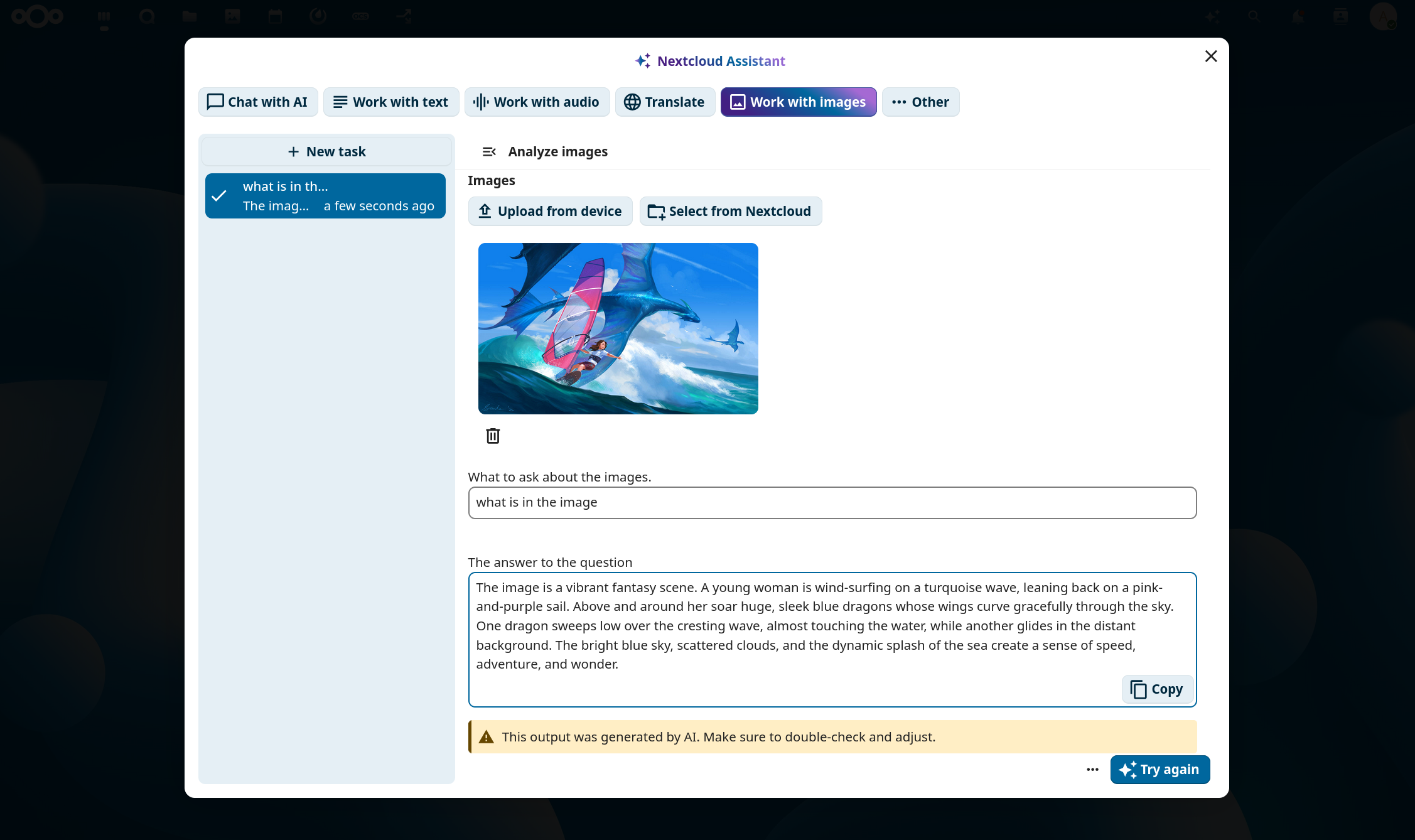Open the Work with text tab
Screen dimensions: 1415x840
[391, 102]
